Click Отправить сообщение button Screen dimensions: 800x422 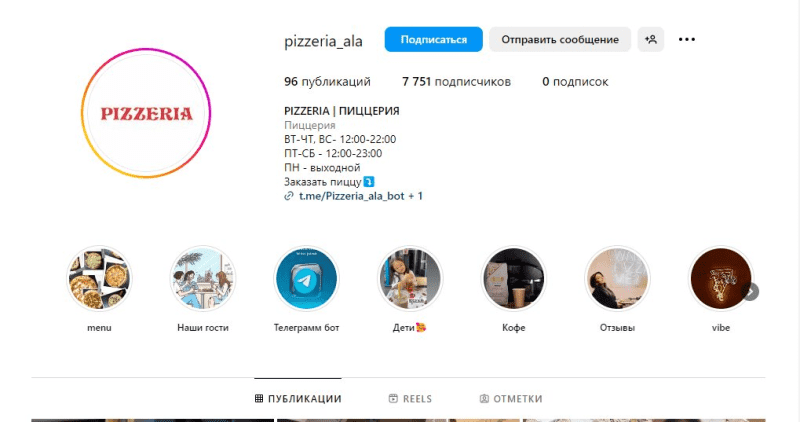pyautogui.click(x=560, y=39)
